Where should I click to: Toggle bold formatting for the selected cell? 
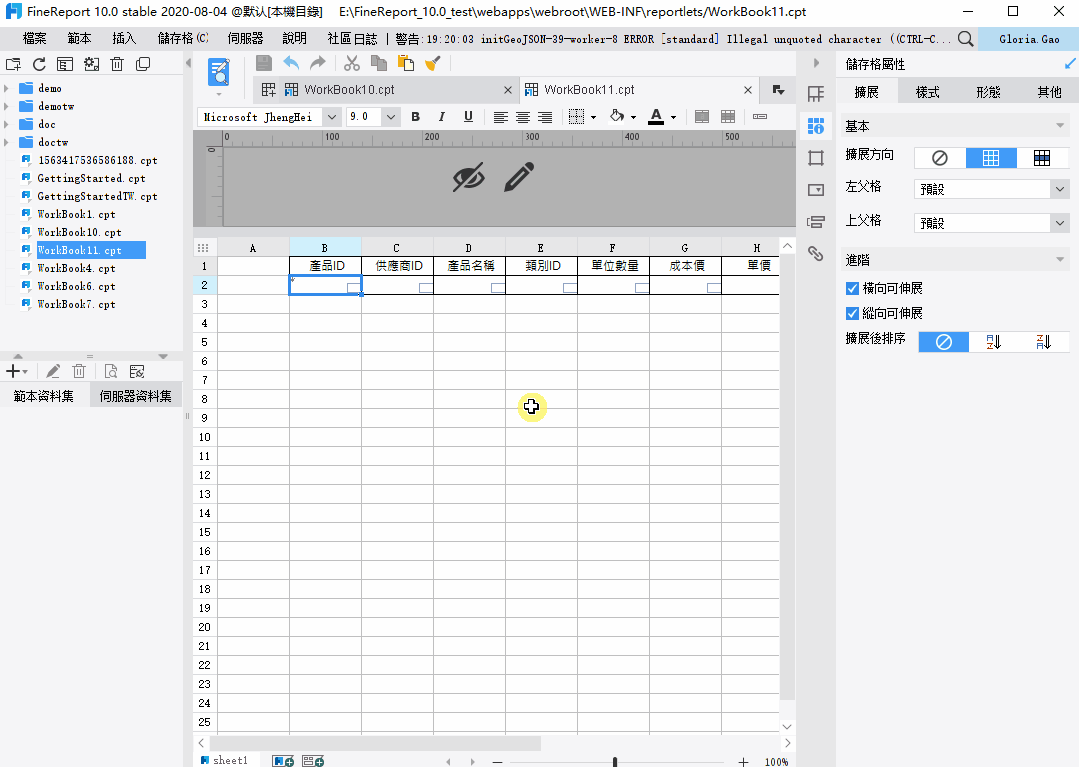pos(415,116)
